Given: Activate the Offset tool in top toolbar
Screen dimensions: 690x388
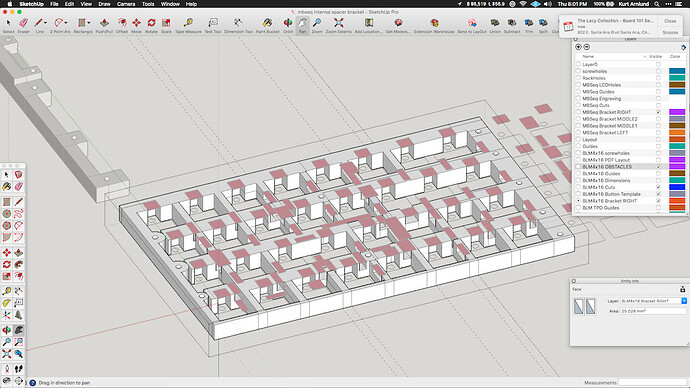Looking at the screenshot, I should pos(122,26).
